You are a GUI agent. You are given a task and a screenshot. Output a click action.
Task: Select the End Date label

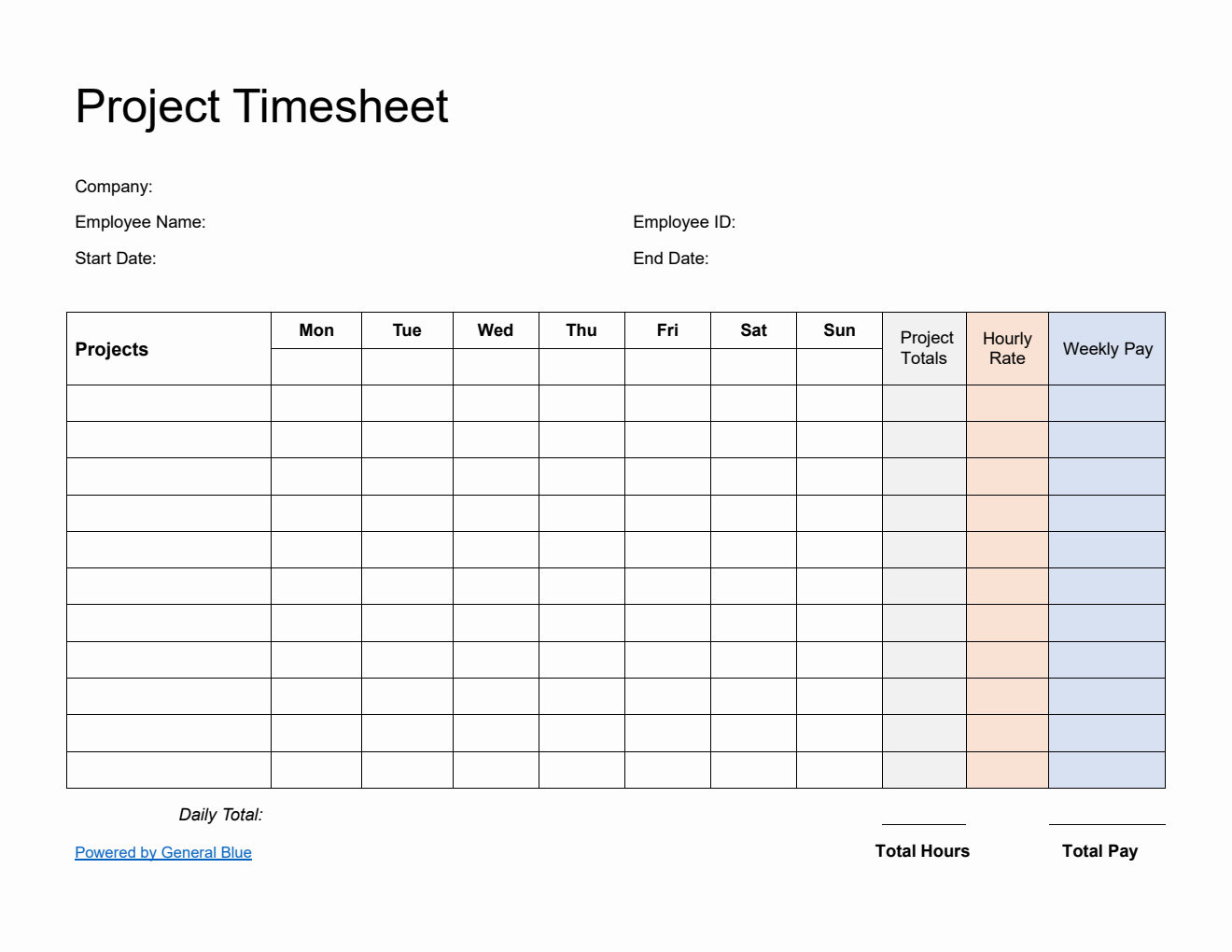[x=670, y=259]
